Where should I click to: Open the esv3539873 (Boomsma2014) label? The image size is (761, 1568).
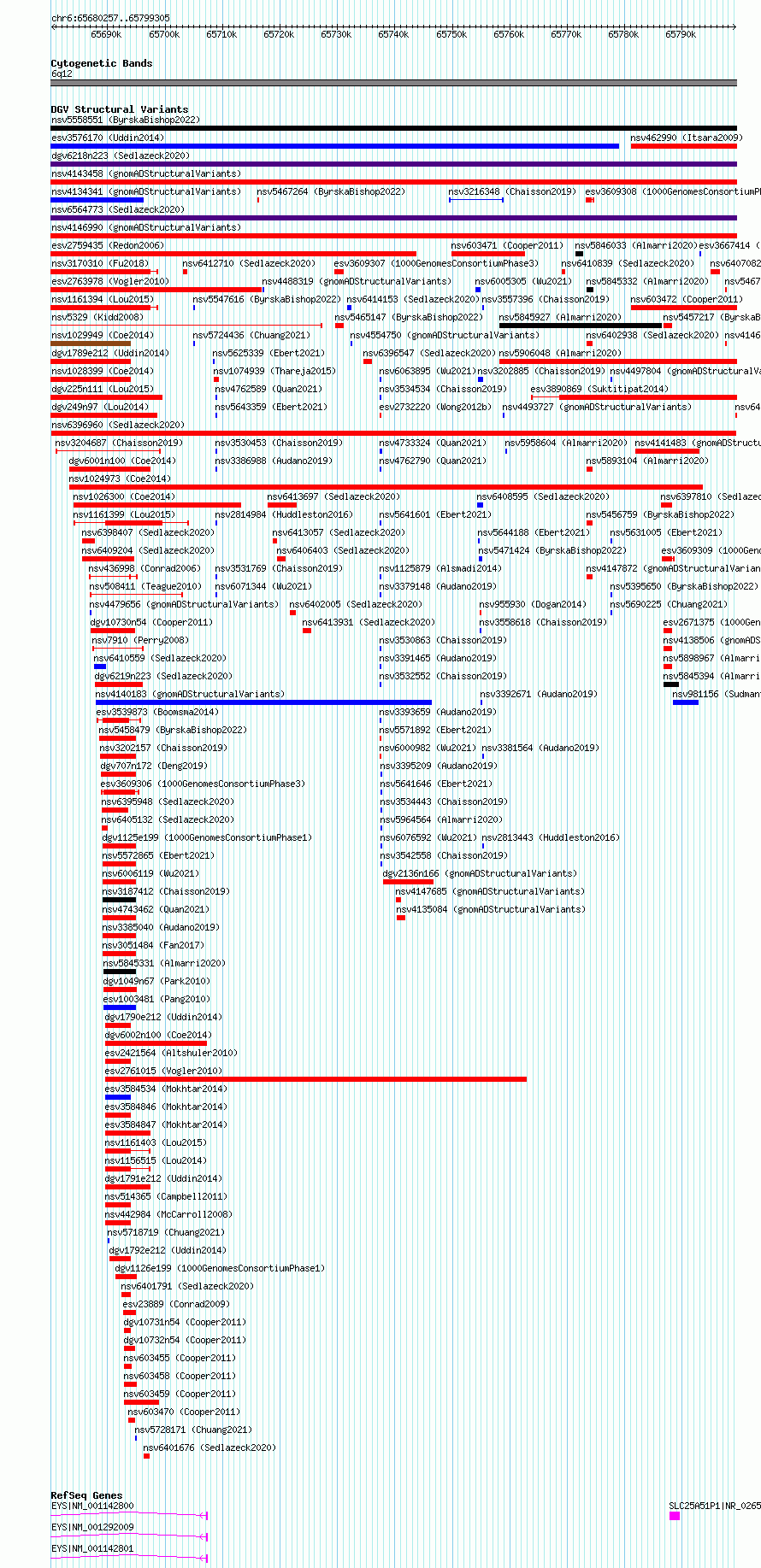coord(157,712)
